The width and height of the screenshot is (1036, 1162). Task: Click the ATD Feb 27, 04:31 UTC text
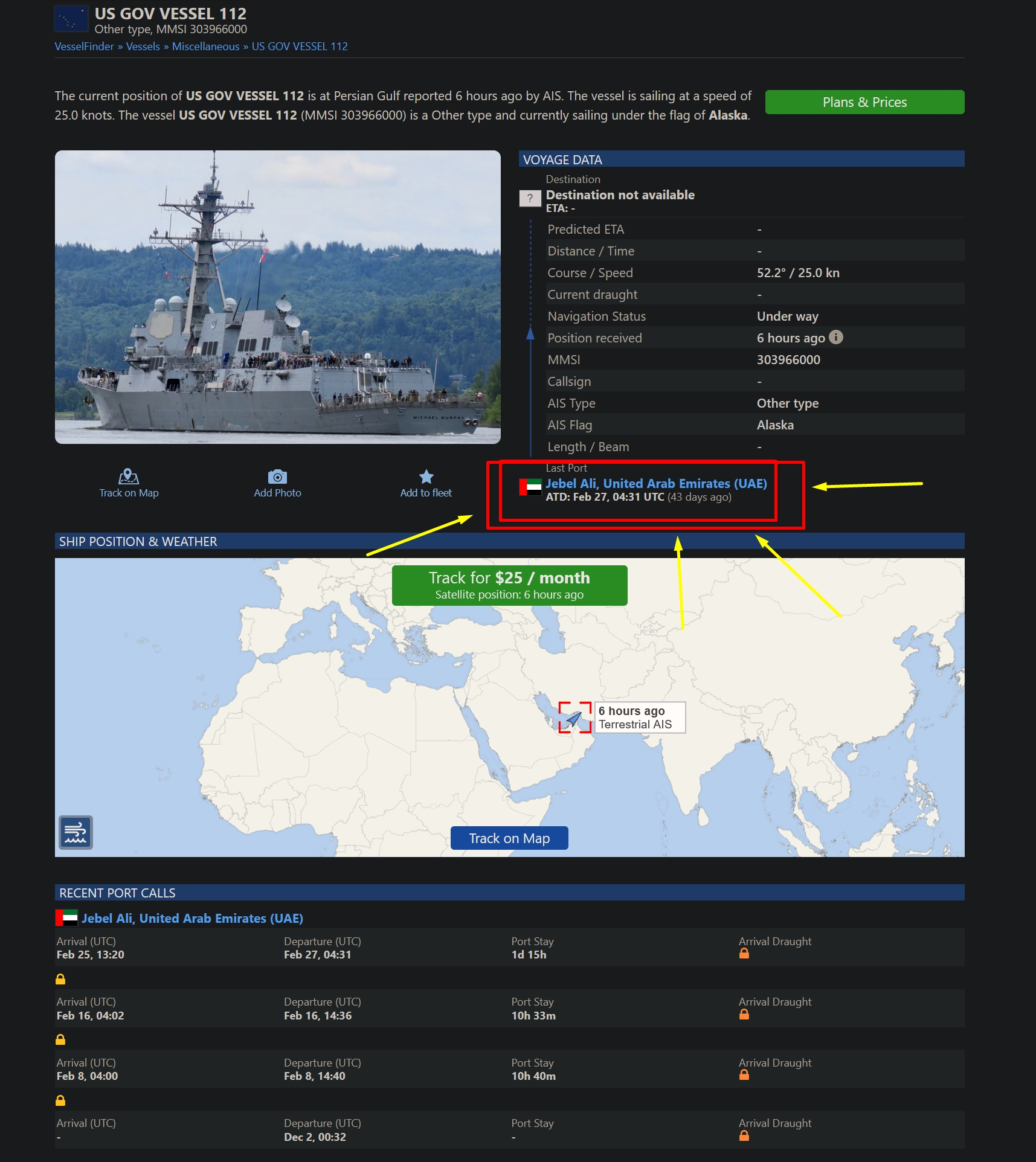pos(605,497)
